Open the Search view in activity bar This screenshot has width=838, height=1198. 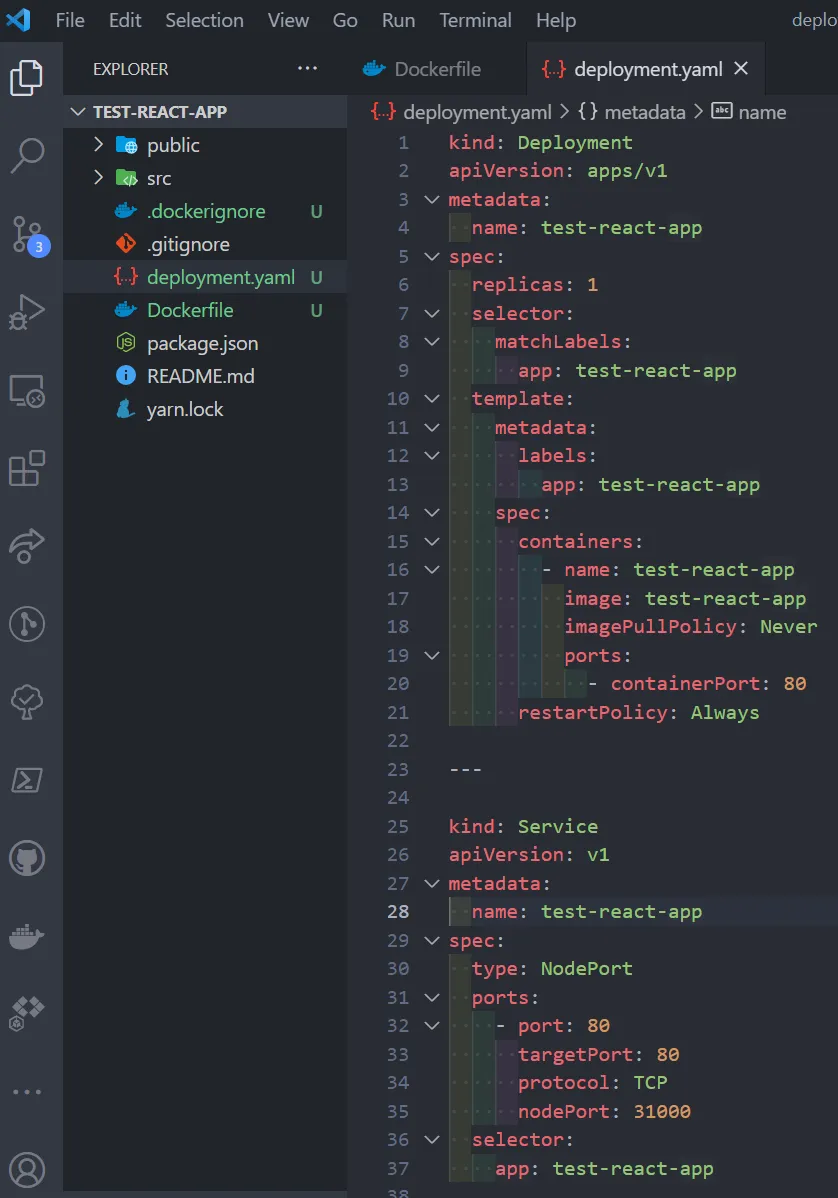click(x=27, y=156)
